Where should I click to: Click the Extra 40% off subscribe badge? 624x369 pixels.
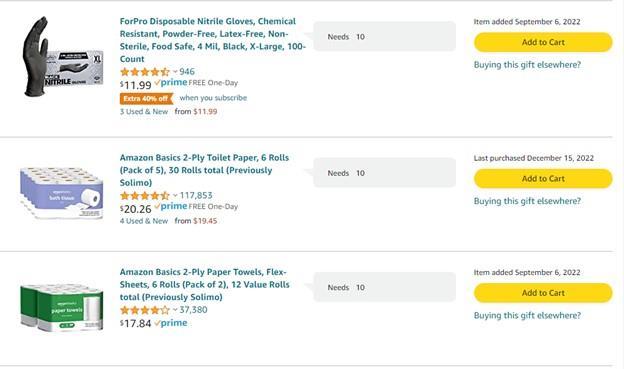coord(146,98)
